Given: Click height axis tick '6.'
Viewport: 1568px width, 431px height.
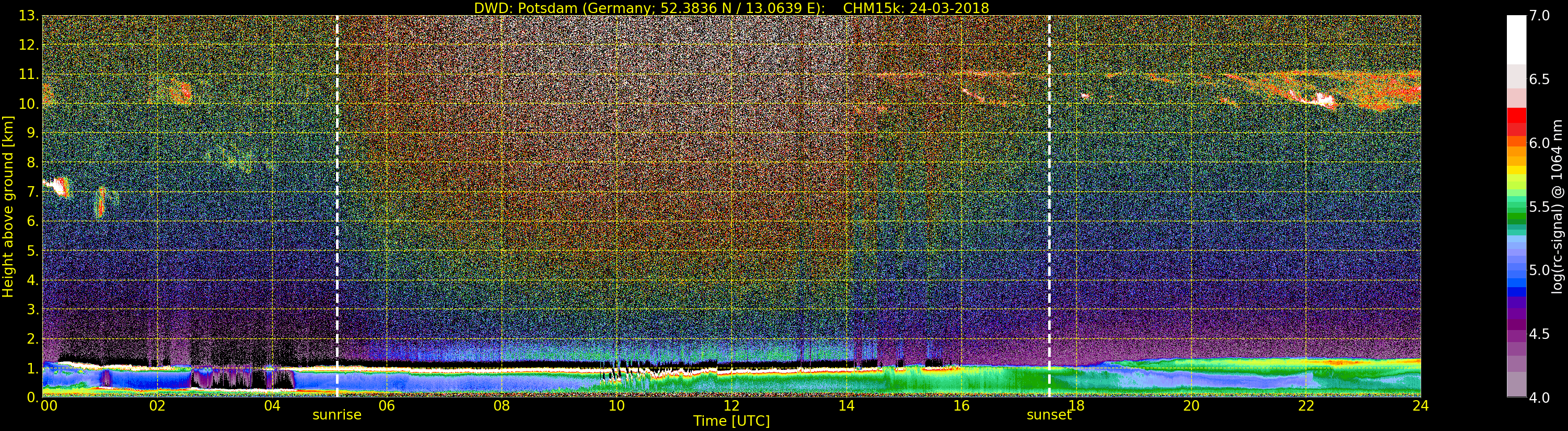Looking at the screenshot, I should 32,221.
